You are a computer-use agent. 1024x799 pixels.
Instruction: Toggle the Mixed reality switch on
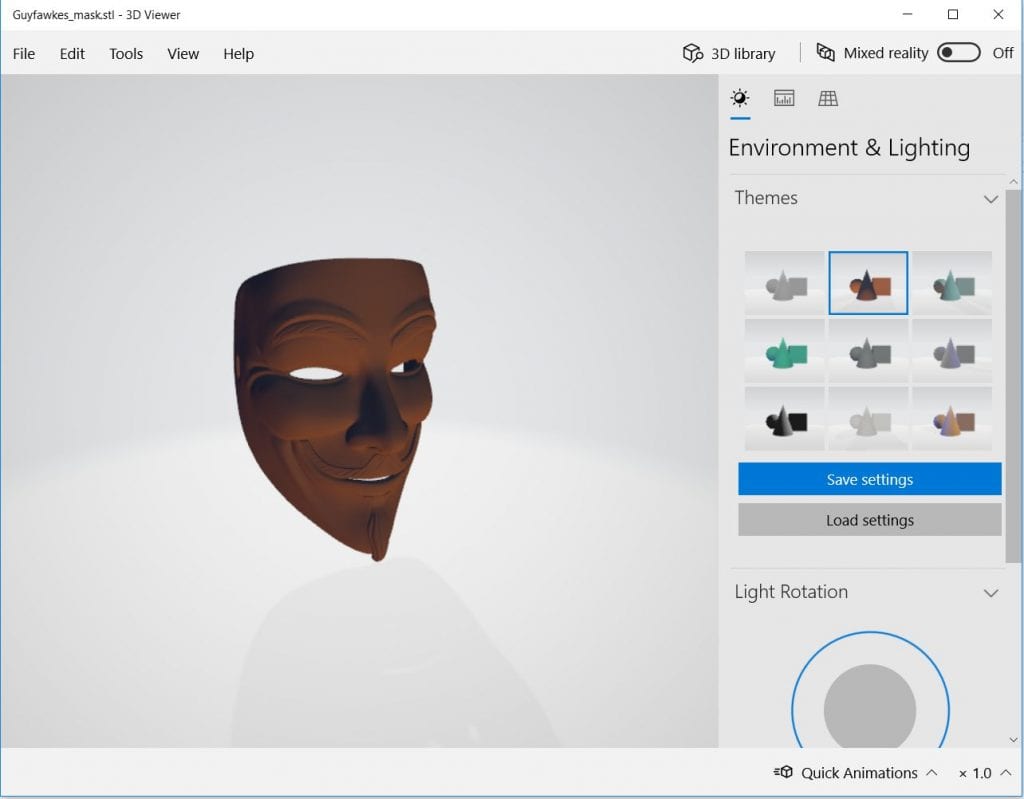point(958,53)
